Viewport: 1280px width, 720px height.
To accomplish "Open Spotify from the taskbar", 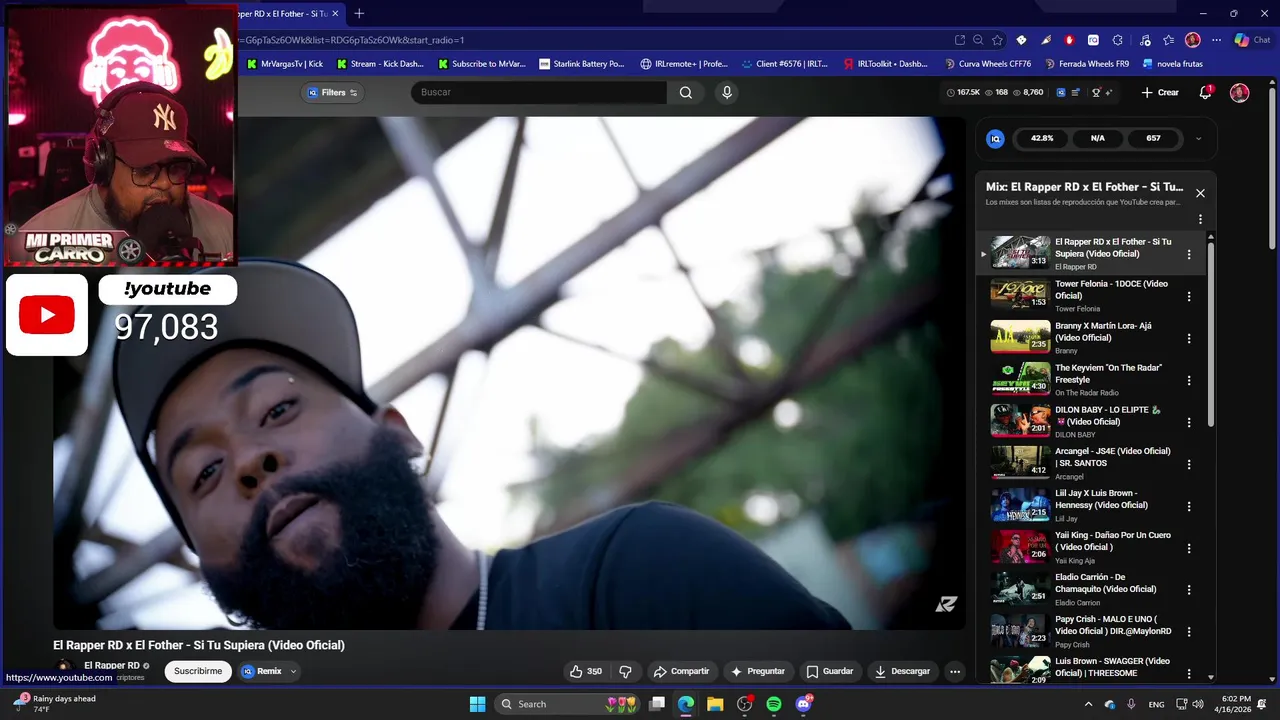I will click(774, 704).
